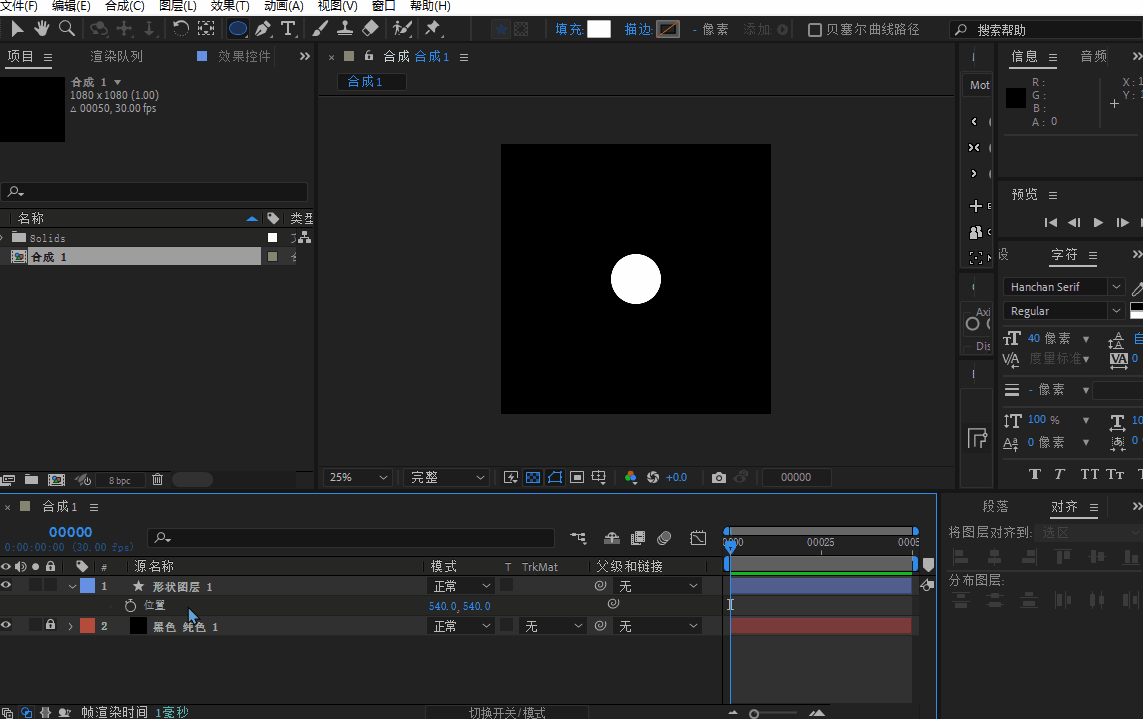Expand layer 2 黑色 纯色 1 properties
This screenshot has width=1143, height=719.
pyautogui.click(x=70, y=626)
